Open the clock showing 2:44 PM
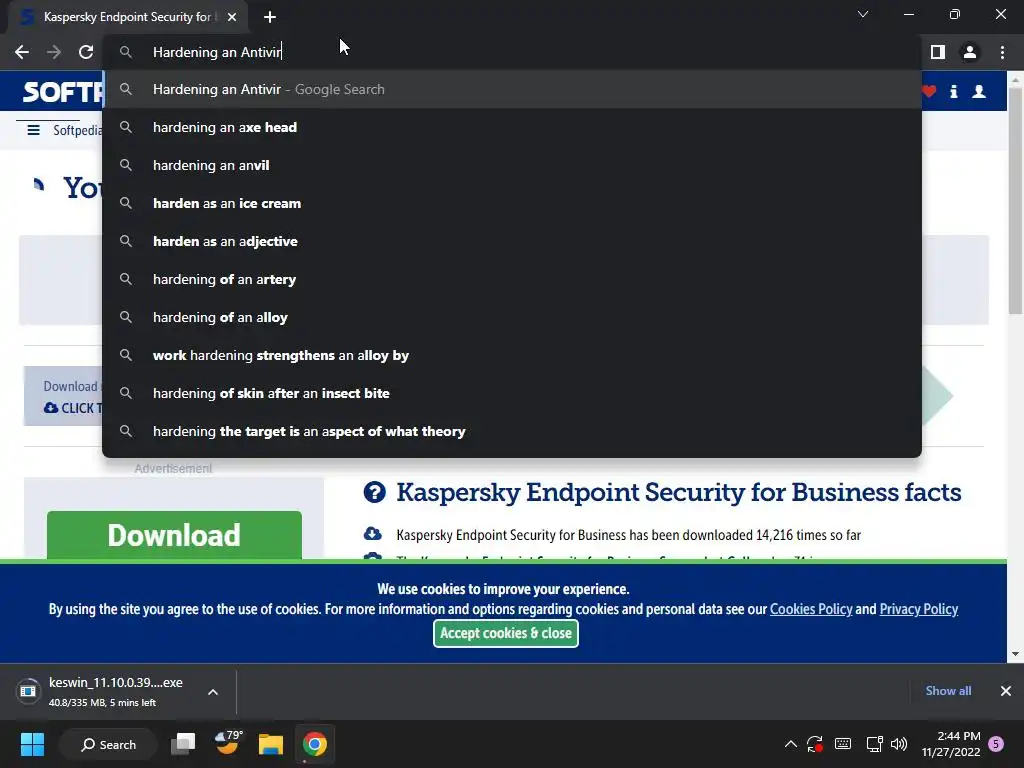The height and width of the screenshot is (768, 1024). (x=951, y=744)
